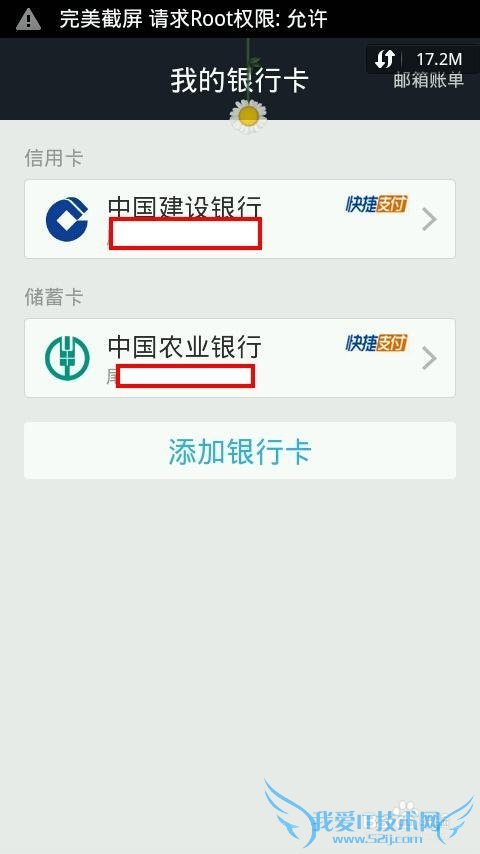Tap 快捷支付 badge on 建设银行 card
480x854 pixels.
[376, 204]
